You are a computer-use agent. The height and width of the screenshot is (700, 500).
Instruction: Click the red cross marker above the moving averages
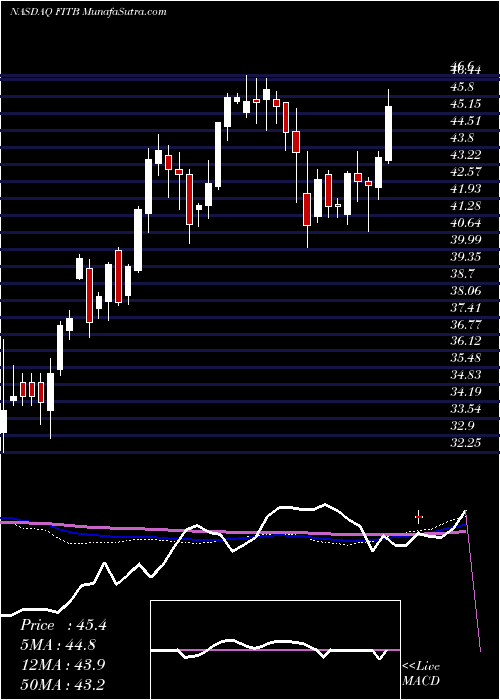pyautogui.click(x=419, y=517)
